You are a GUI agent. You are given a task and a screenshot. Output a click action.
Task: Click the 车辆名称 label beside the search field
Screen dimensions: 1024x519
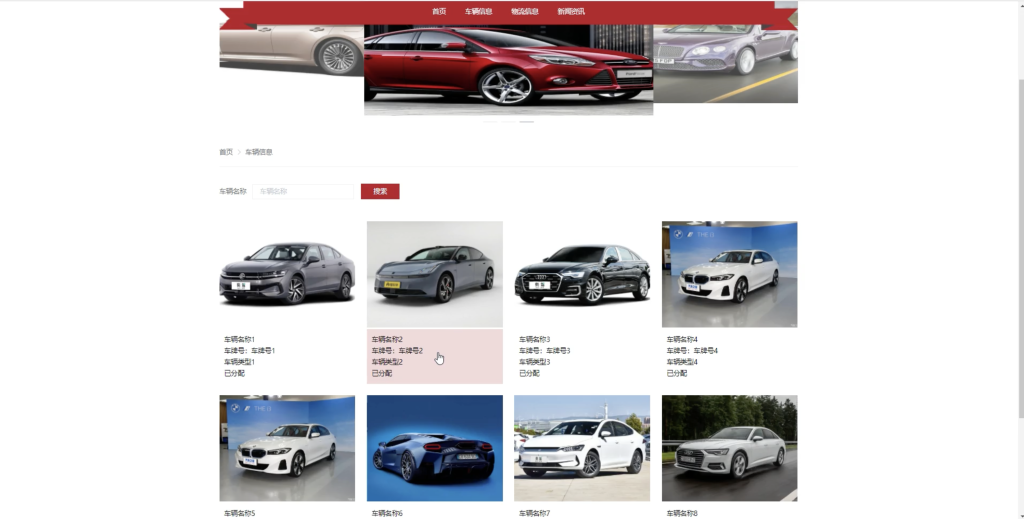(232, 191)
